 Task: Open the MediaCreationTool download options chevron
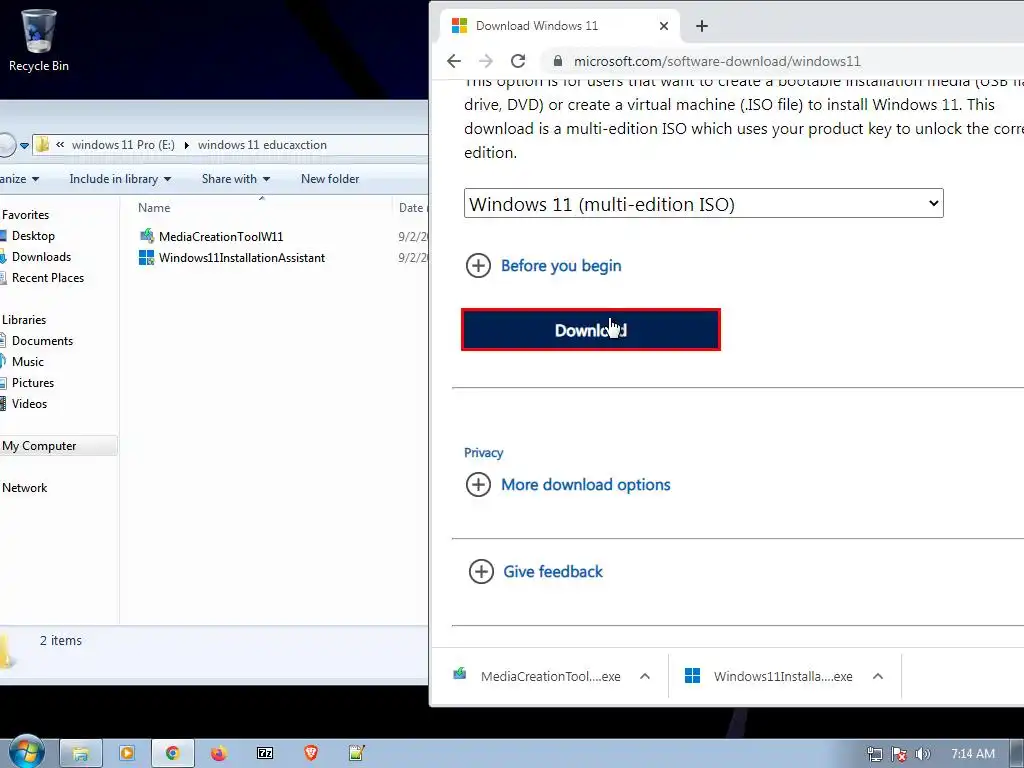(645, 676)
